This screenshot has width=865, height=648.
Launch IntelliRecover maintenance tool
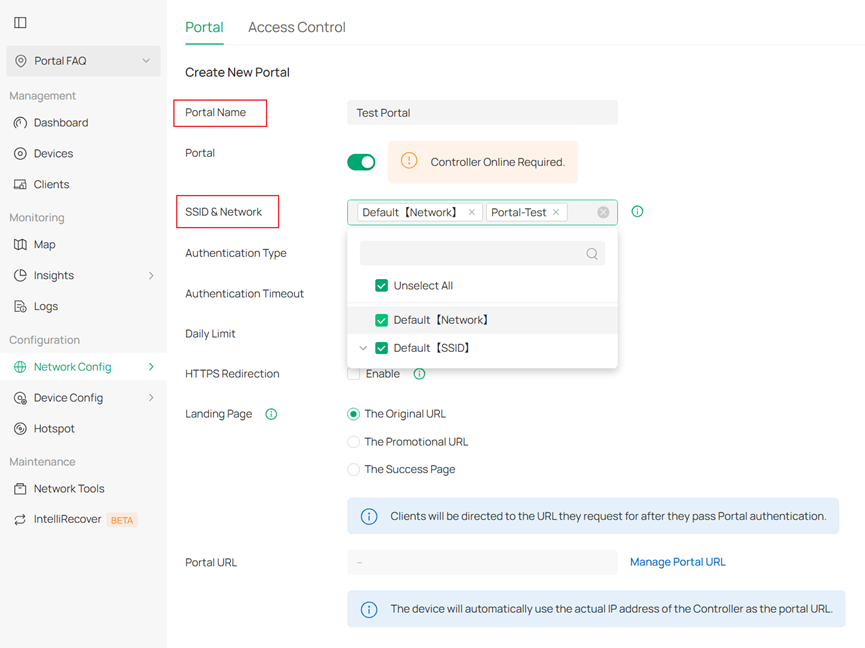[x=67, y=520]
